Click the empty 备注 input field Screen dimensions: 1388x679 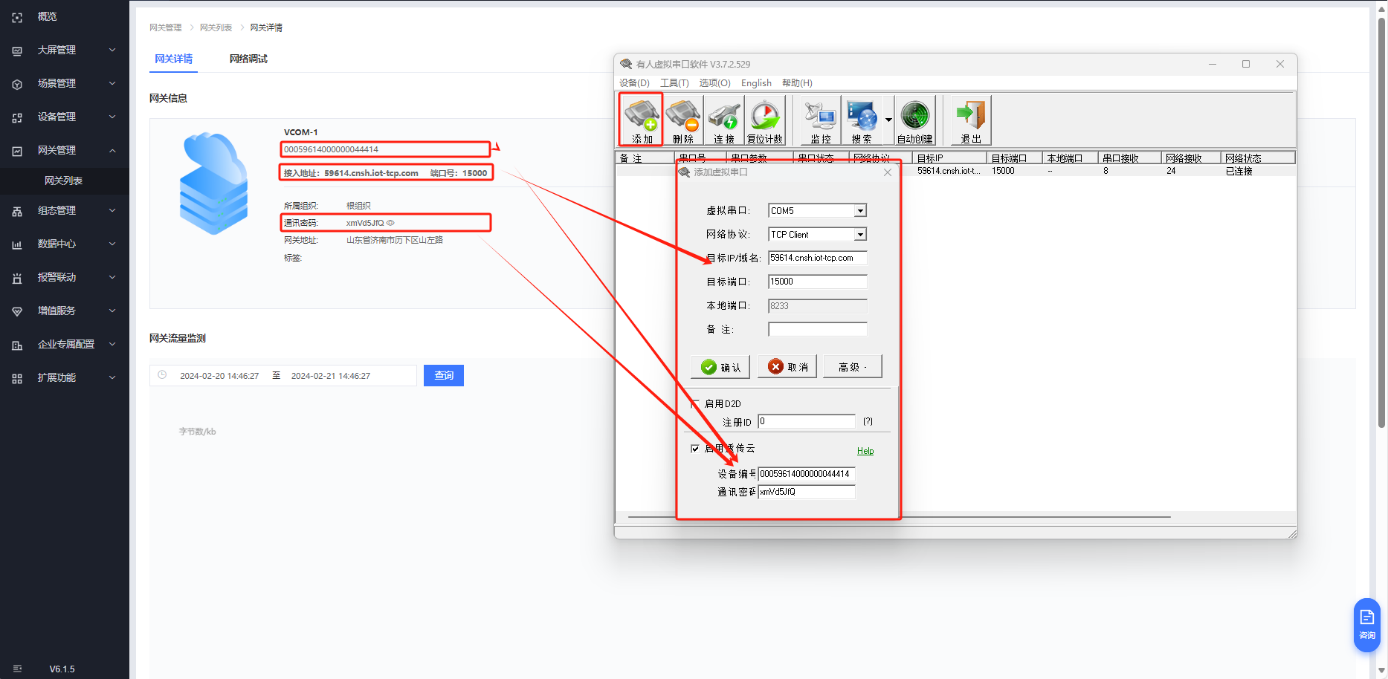coord(817,329)
